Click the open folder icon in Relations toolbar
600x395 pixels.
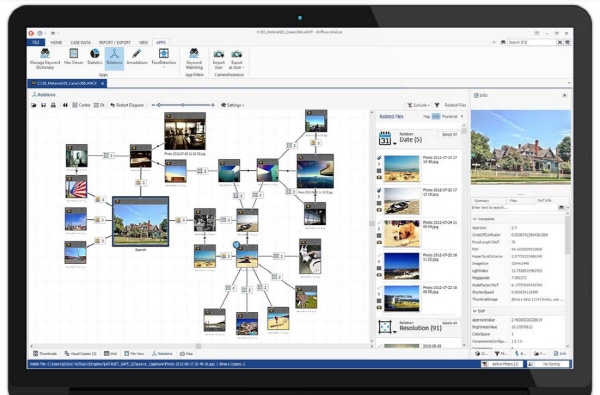click(x=34, y=105)
